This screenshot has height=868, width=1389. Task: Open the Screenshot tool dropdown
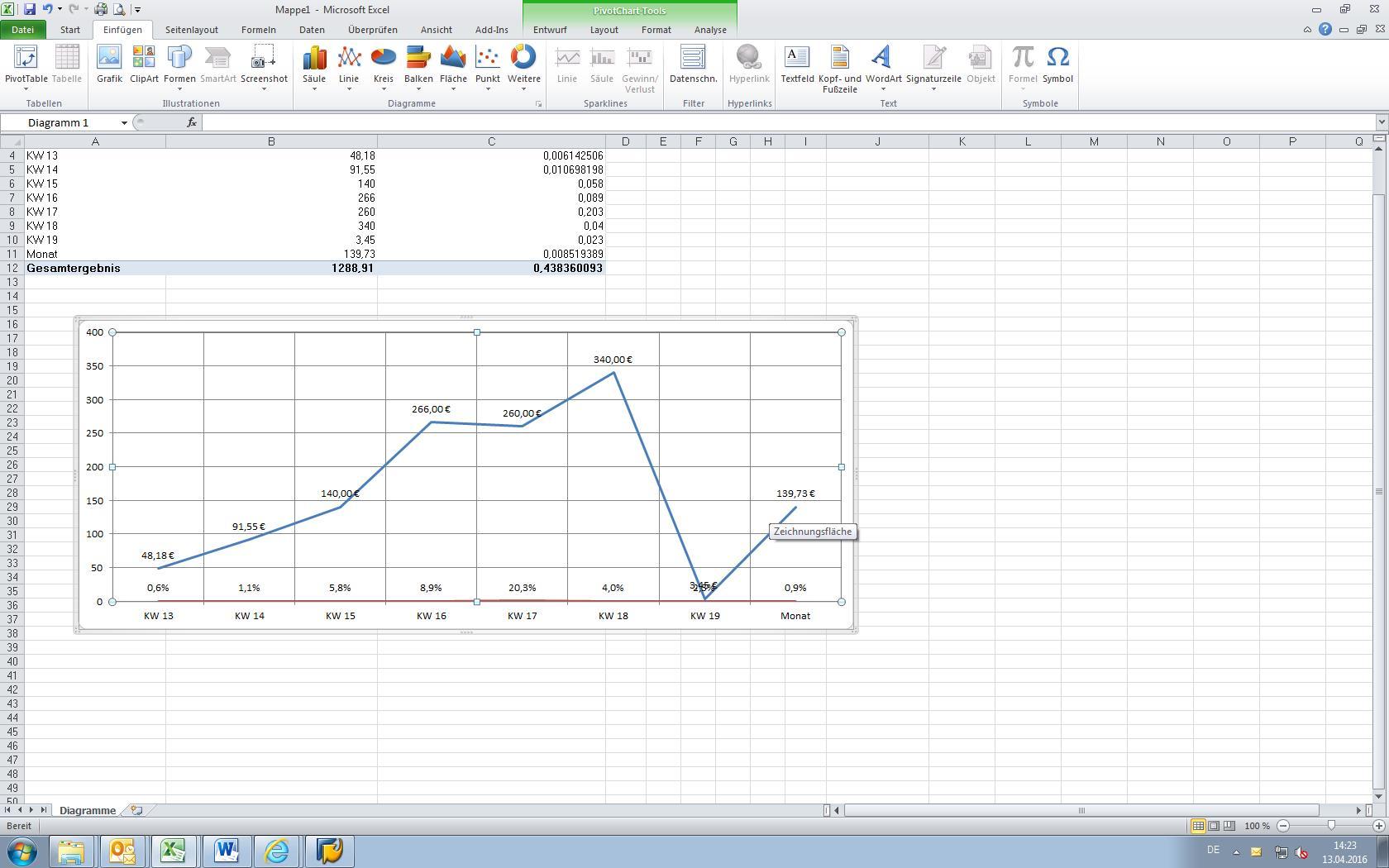click(x=264, y=66)
